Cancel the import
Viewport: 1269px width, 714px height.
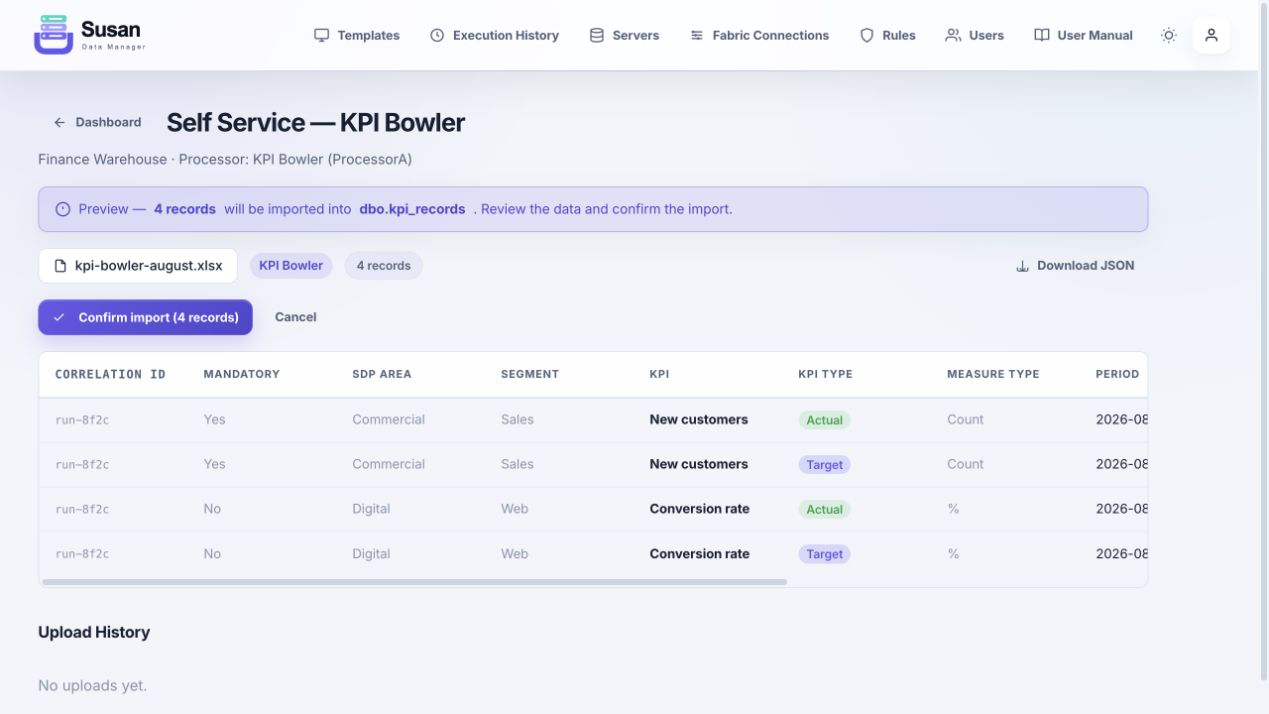[296, 317]
